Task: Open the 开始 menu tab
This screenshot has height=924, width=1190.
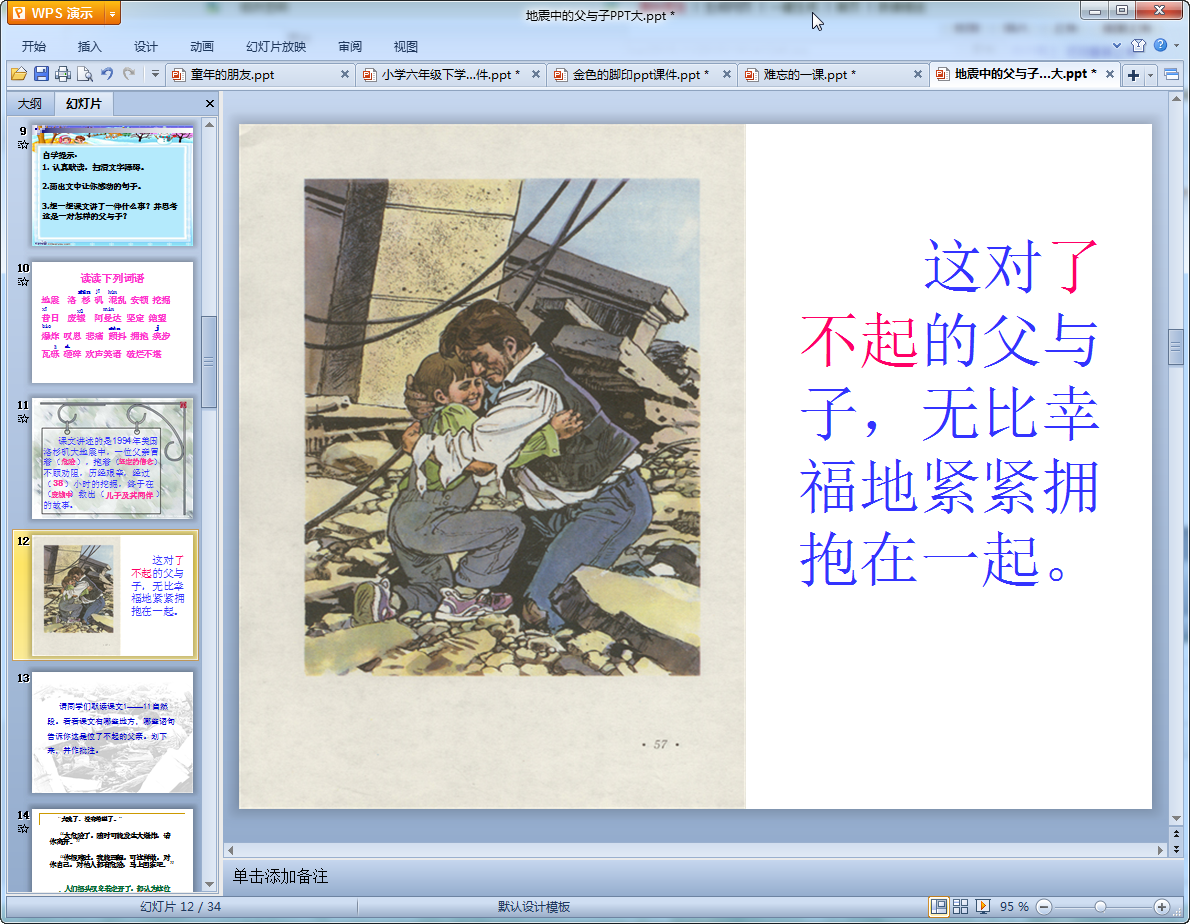Action: (x=33, y=46)
